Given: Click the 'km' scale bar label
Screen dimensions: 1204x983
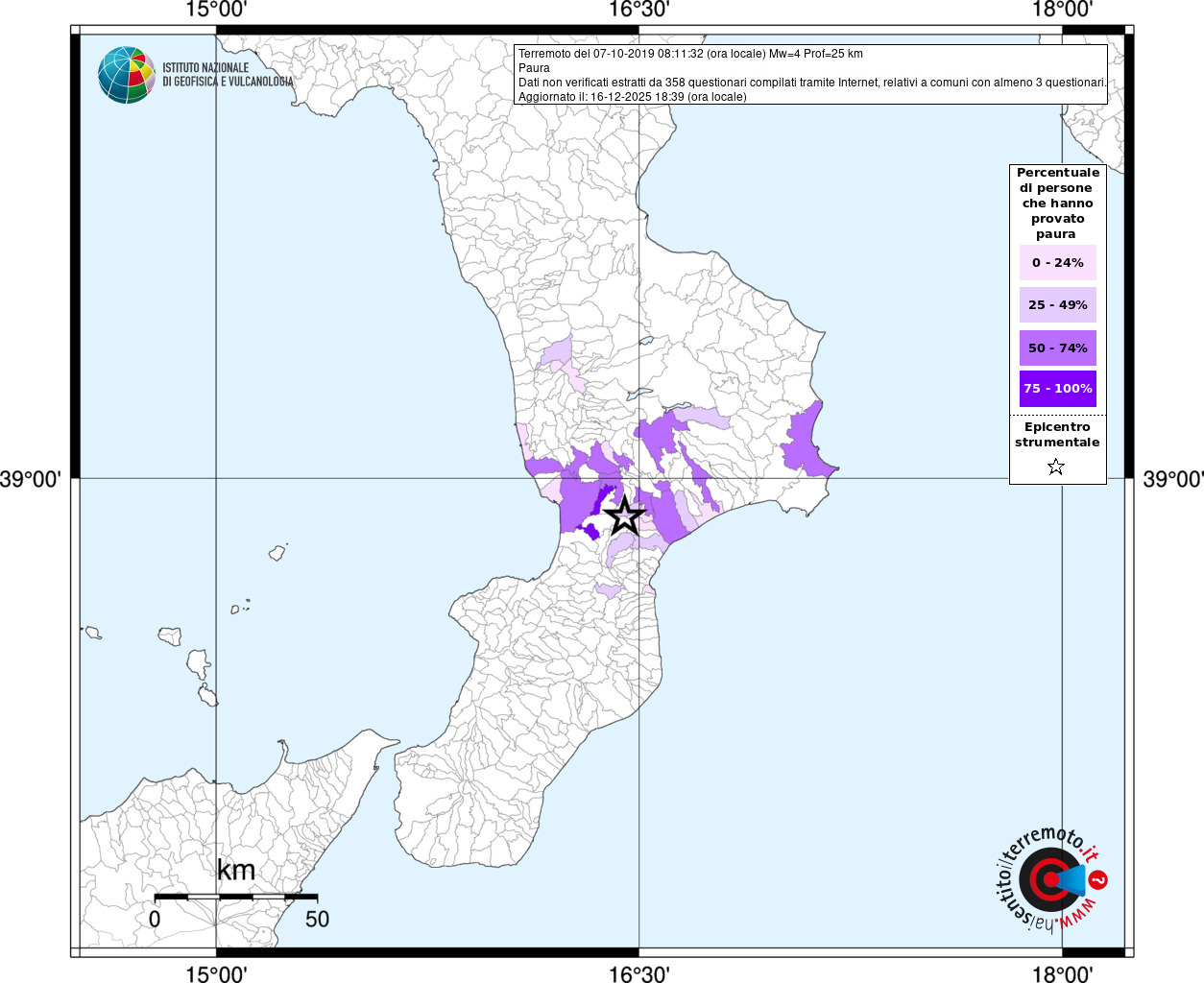Looking at the screenshot, I should [236, 871].
